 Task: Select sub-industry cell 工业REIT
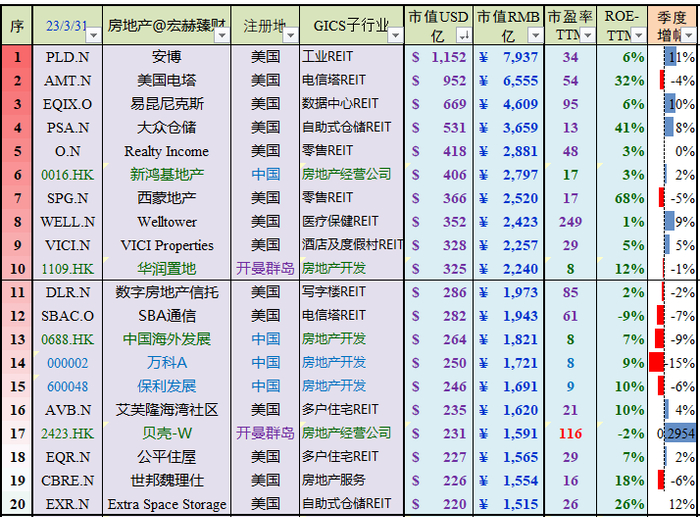pyautogui.click(x=352, y=57)
